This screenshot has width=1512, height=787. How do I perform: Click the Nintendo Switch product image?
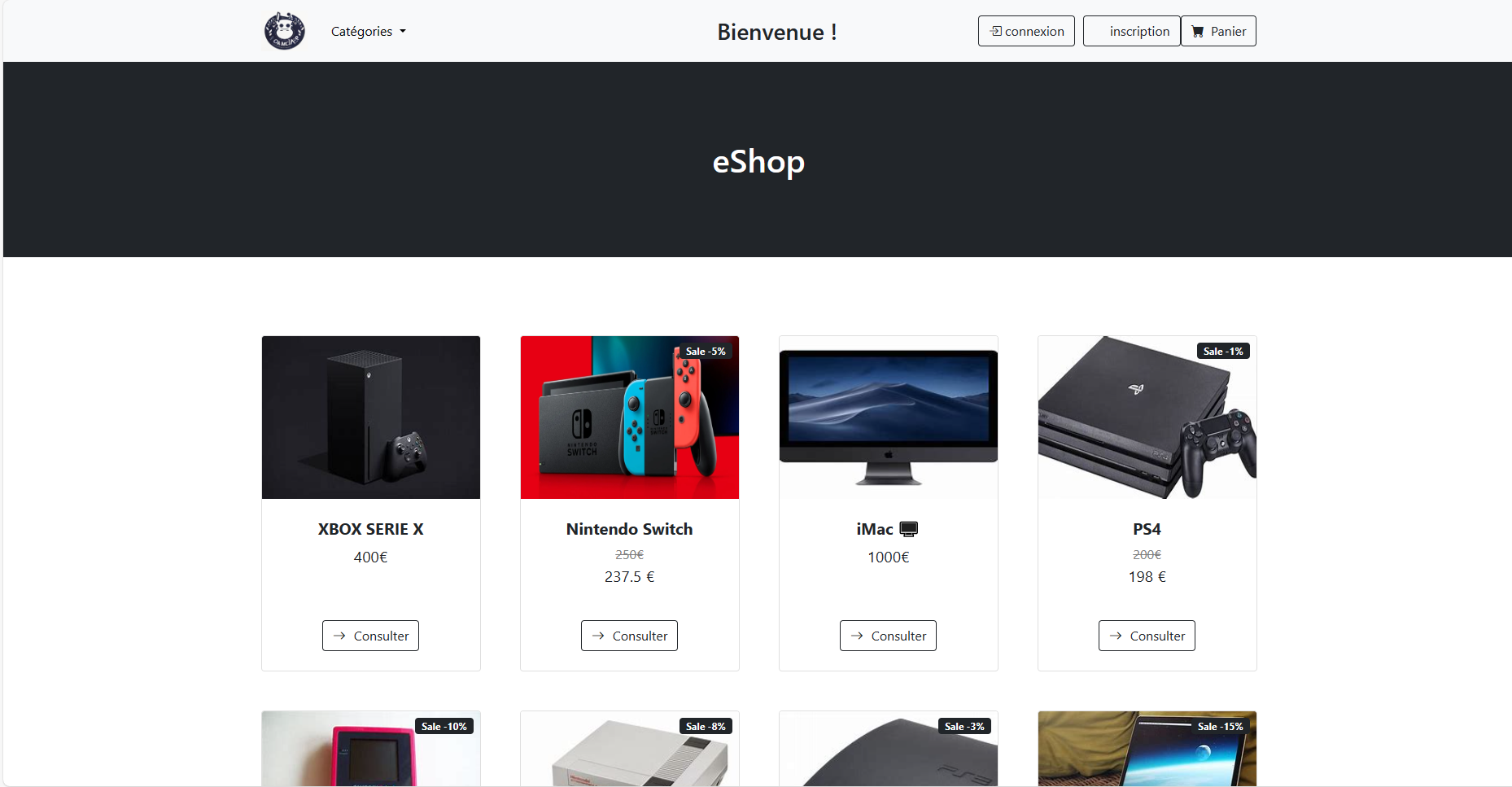(x=630, y=418)
